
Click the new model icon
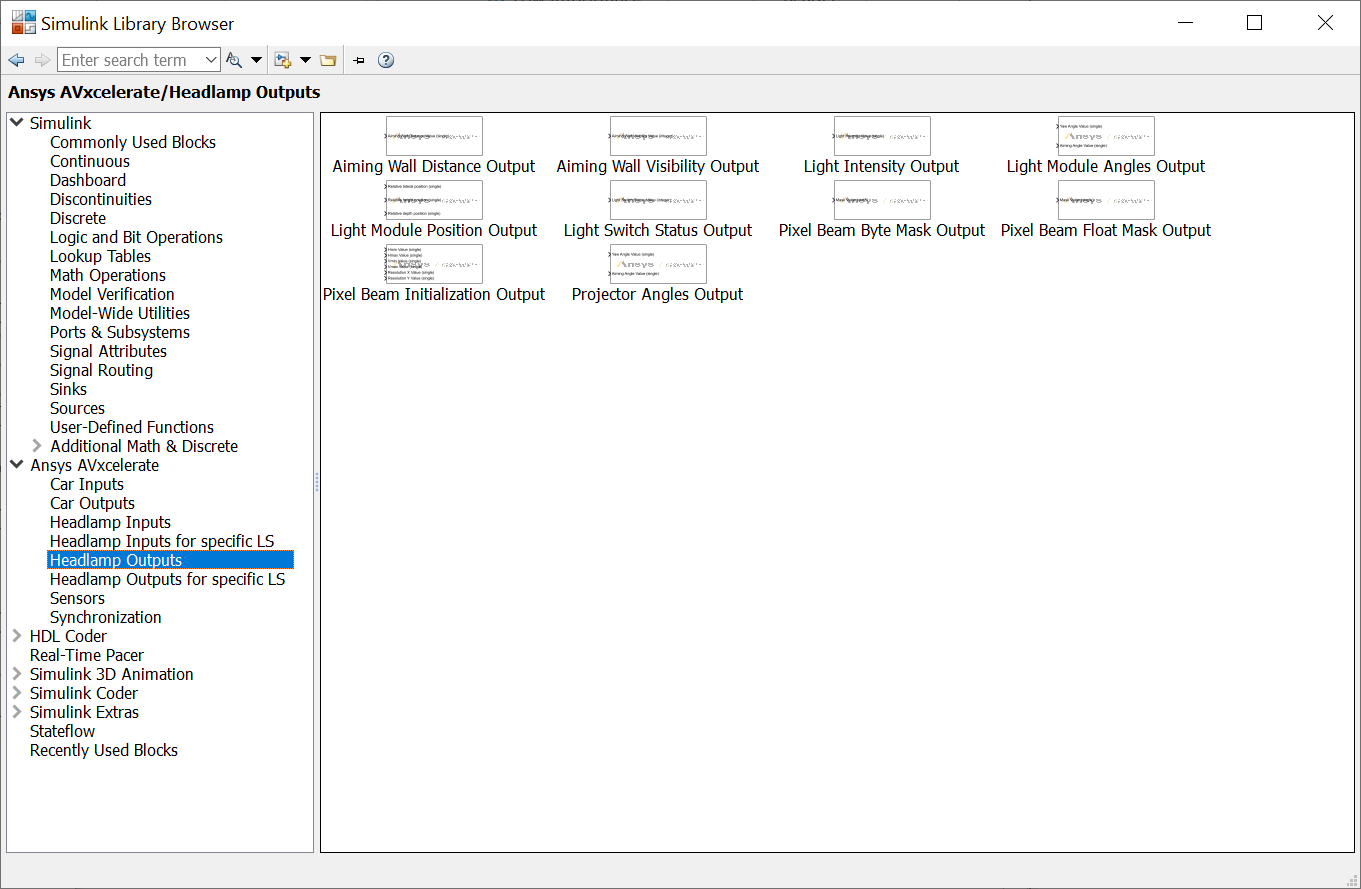pyautogui.click(x=283, y=60)
